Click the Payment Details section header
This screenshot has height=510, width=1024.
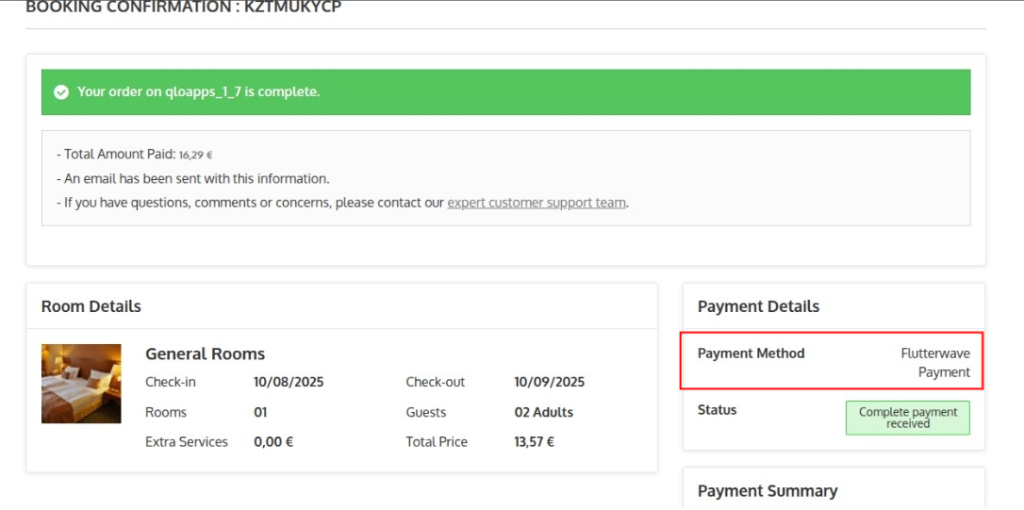click(x=758, y=306)
